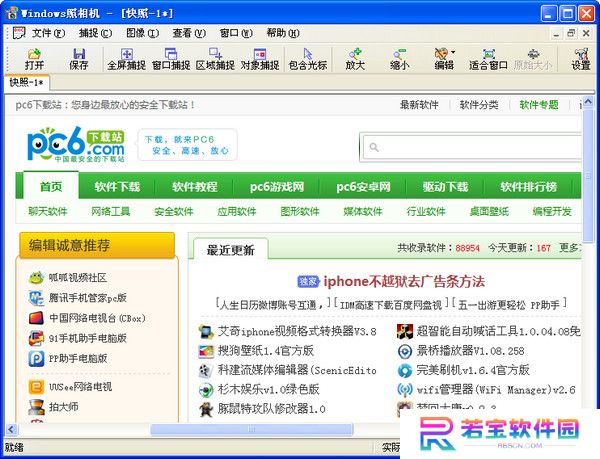This screenshot has height=459, width=600.
Task: Click the 聊天软件 category link
Action: [47, 211]
